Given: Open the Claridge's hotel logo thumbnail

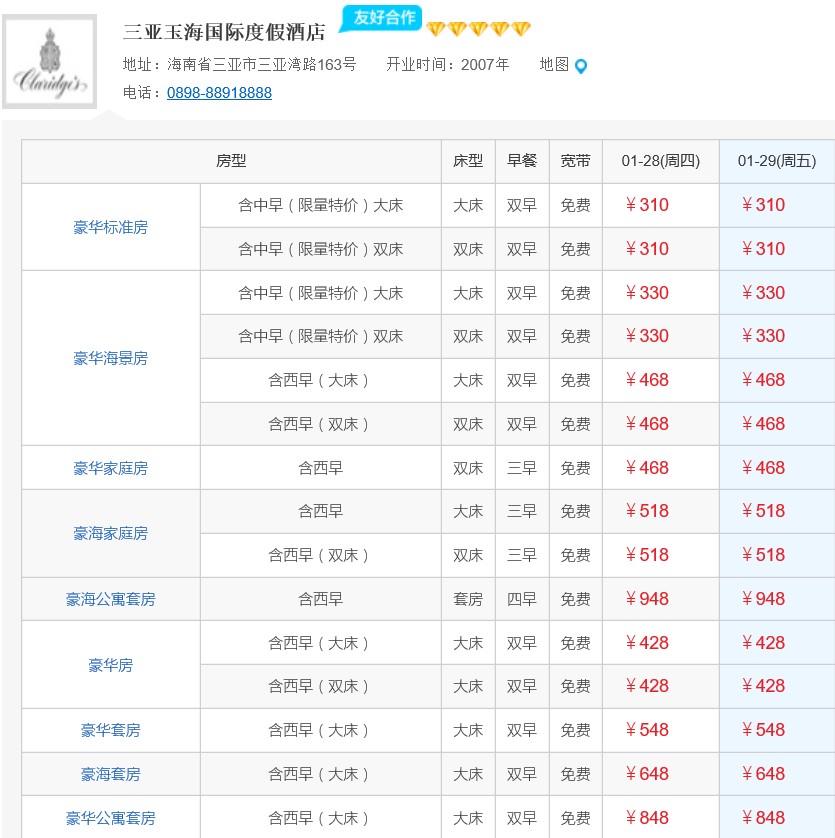Looking at the screenshot, I should 50,63.
